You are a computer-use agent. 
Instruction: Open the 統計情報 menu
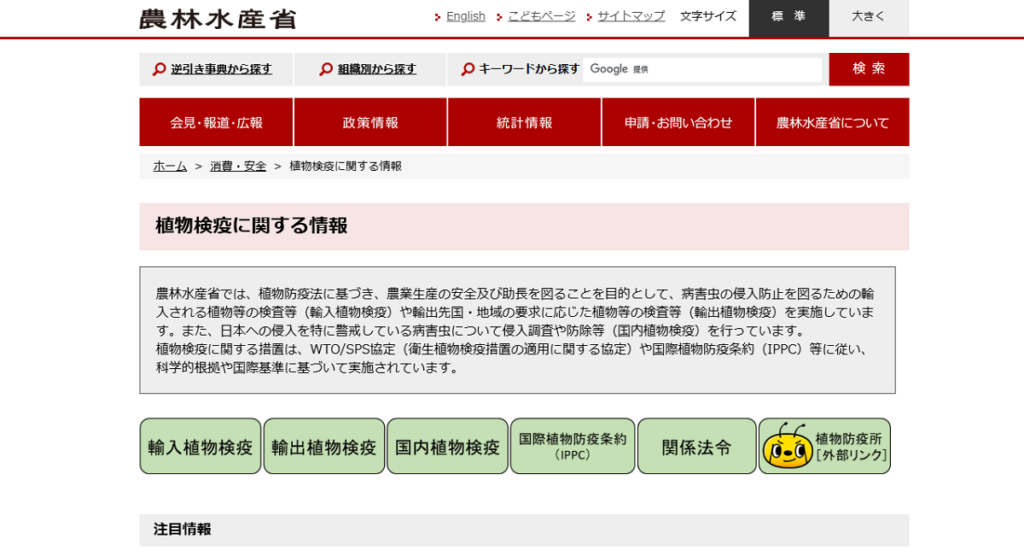(x=524, y=123)
